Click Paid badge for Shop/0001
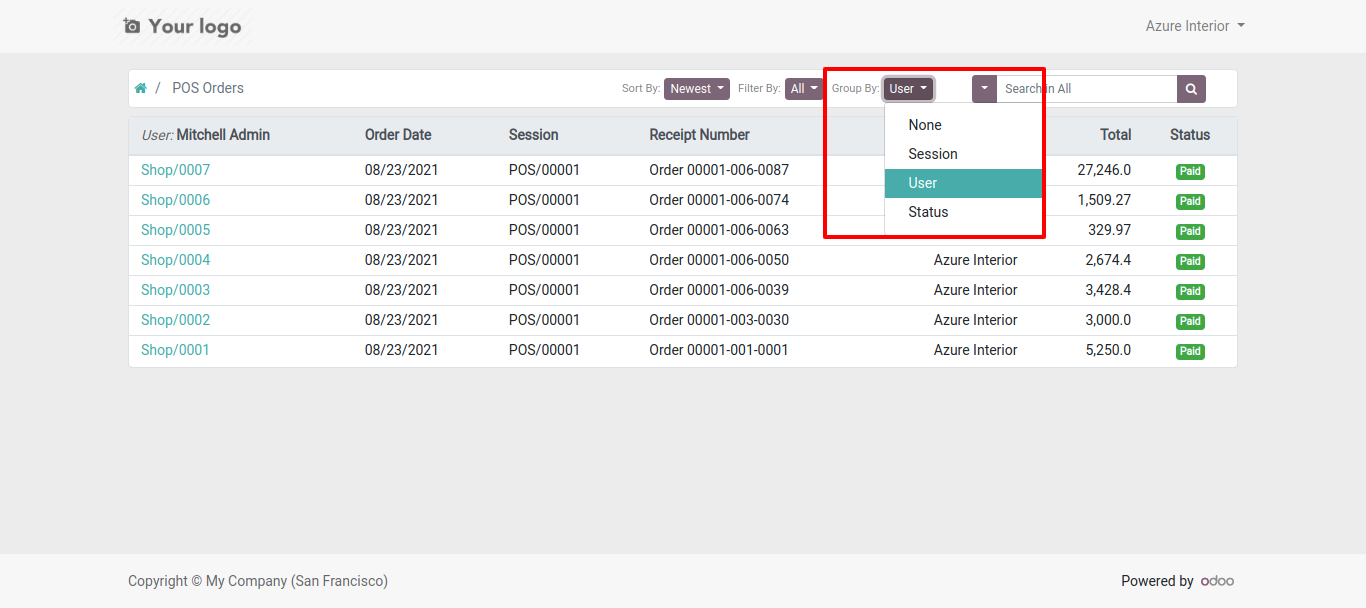 (1190, 351)
